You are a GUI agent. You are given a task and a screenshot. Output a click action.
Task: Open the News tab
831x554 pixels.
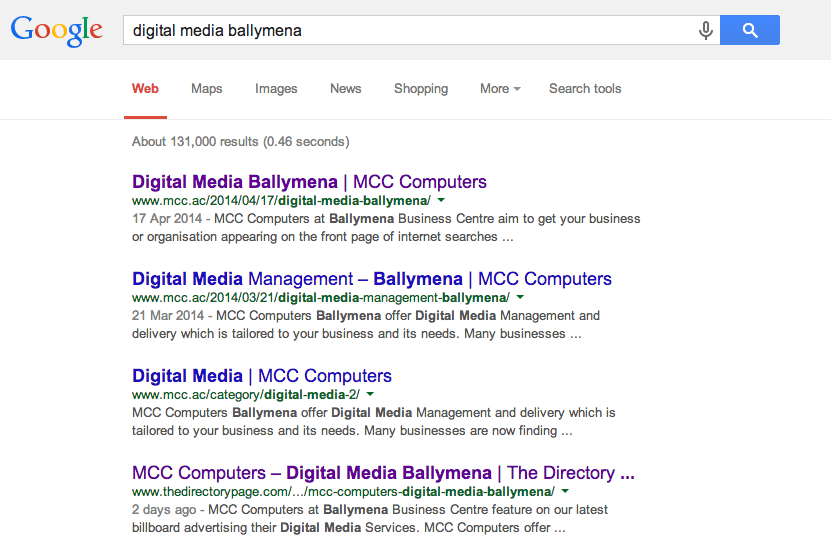coord(346,89)
